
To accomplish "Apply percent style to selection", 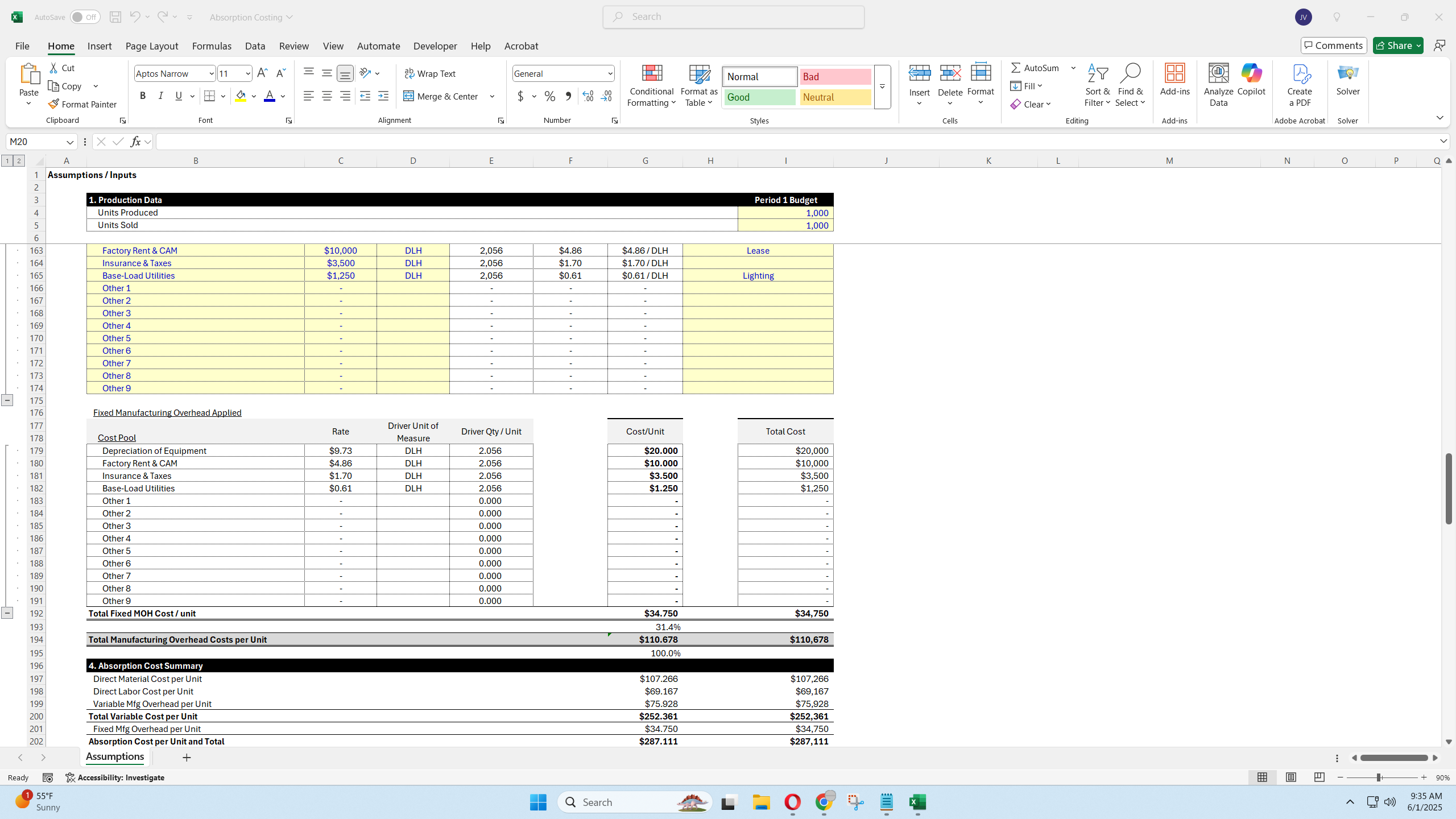I will (x=549, y=96).
